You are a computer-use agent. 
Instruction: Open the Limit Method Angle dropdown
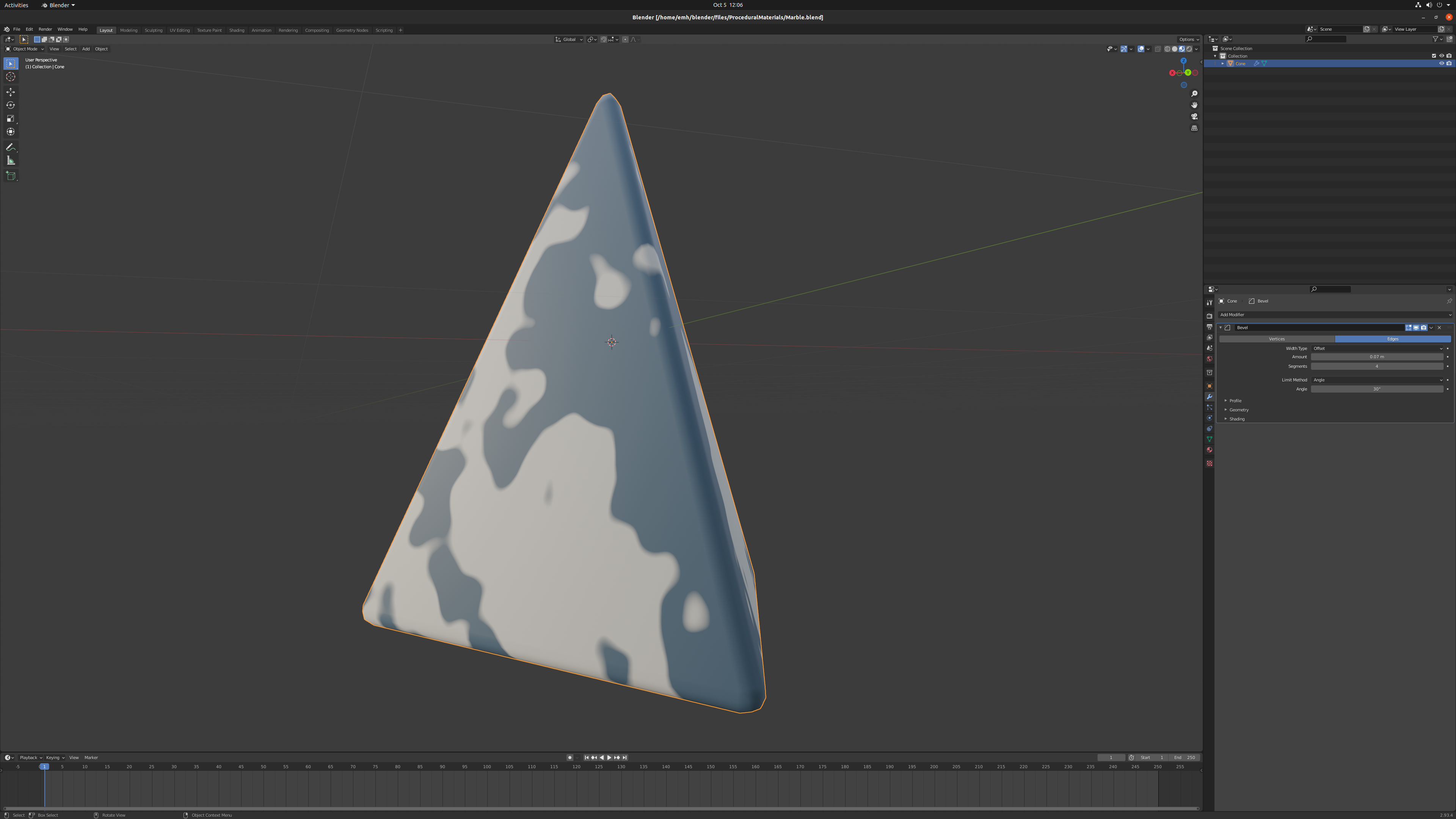click(1378, 380)
